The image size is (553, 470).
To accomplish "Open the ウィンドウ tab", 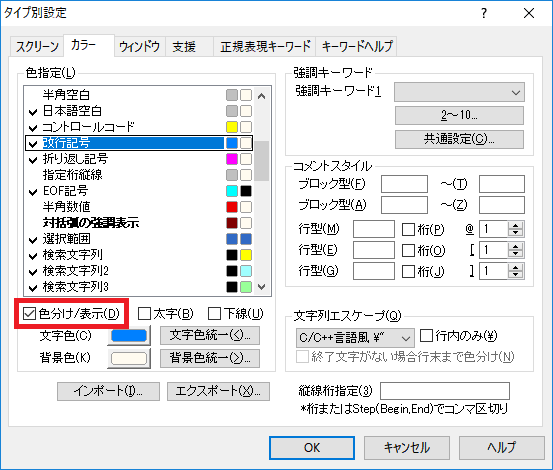I will pos(140,46).
